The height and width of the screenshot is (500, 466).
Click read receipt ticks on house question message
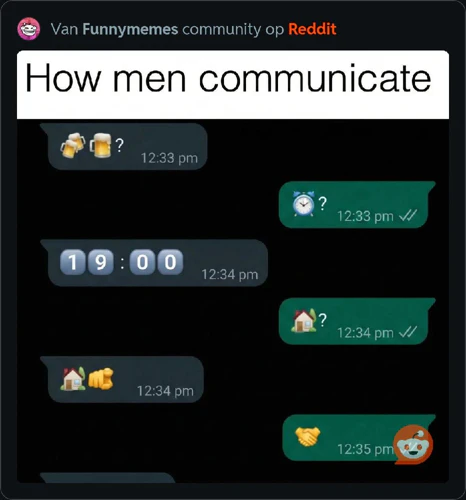pos(408,332)
